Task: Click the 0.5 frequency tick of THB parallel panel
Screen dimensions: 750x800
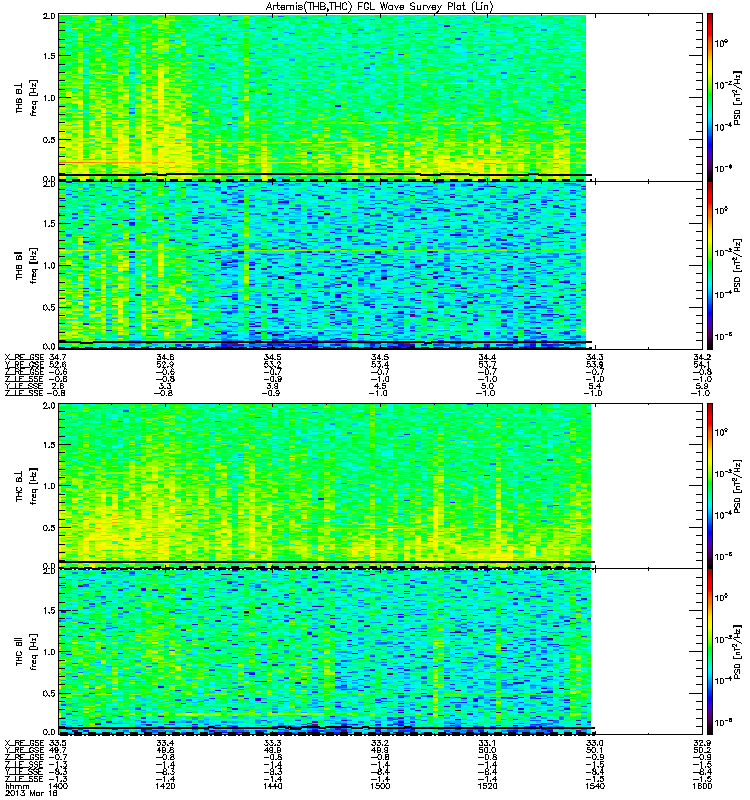Action: 49,307
